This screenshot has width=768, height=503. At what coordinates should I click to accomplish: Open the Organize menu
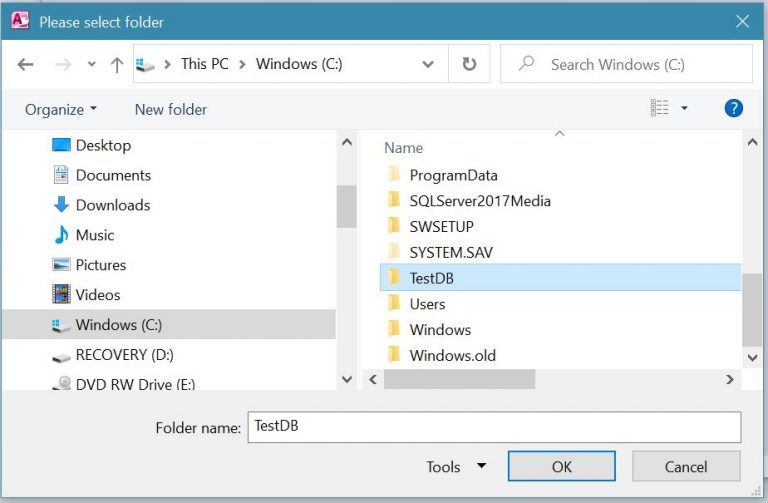click(61, 109)
